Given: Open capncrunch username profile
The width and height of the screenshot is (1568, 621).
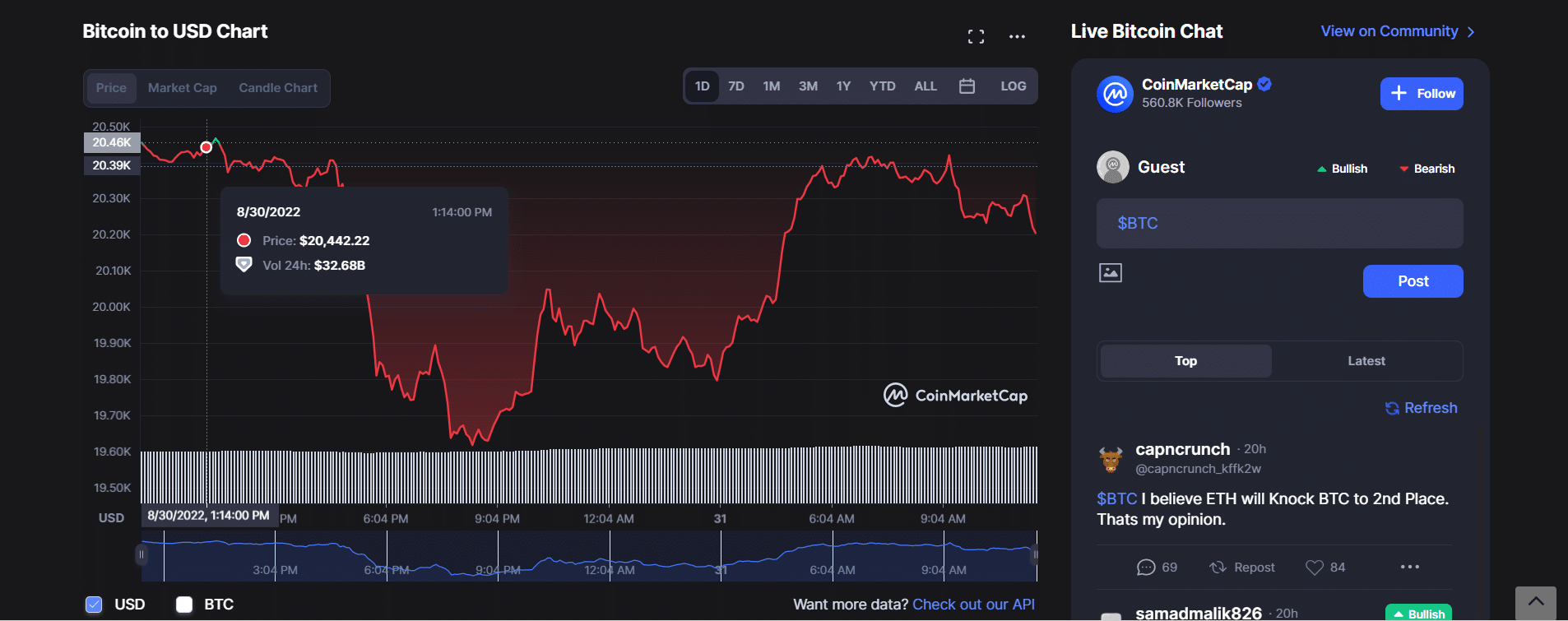Looking at the screenshot, I should tap(1182, 449).
